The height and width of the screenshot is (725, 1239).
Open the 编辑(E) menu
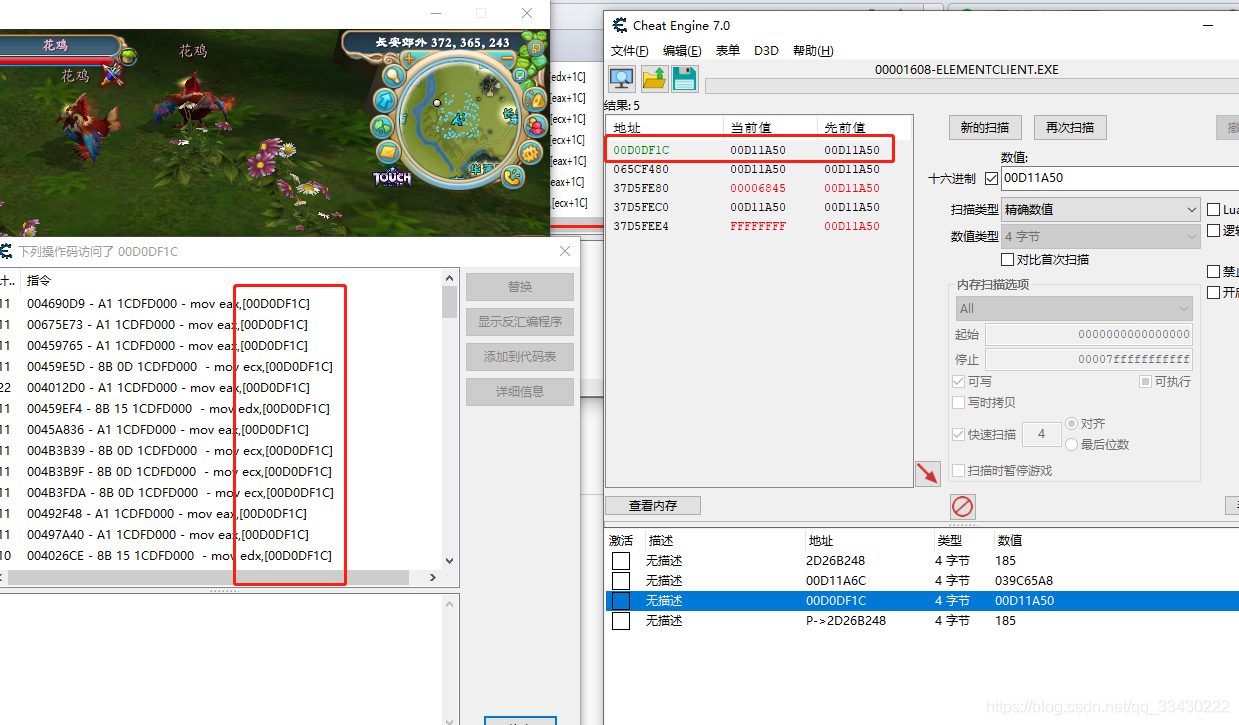[x=681, y=51]
